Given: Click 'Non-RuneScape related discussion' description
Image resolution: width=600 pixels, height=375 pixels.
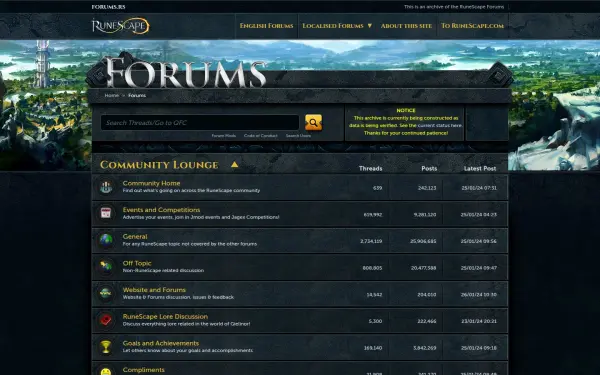Looking at the screenshot, I should pos(163,270).
